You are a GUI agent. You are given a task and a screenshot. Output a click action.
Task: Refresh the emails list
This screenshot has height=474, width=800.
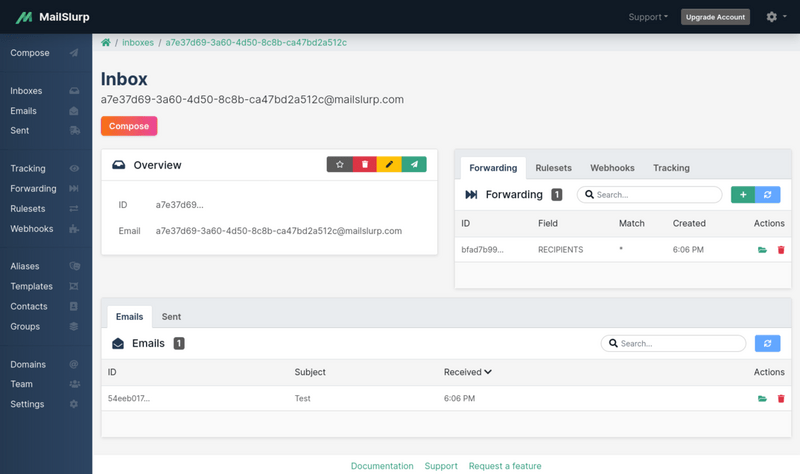[x=768, y=343]
